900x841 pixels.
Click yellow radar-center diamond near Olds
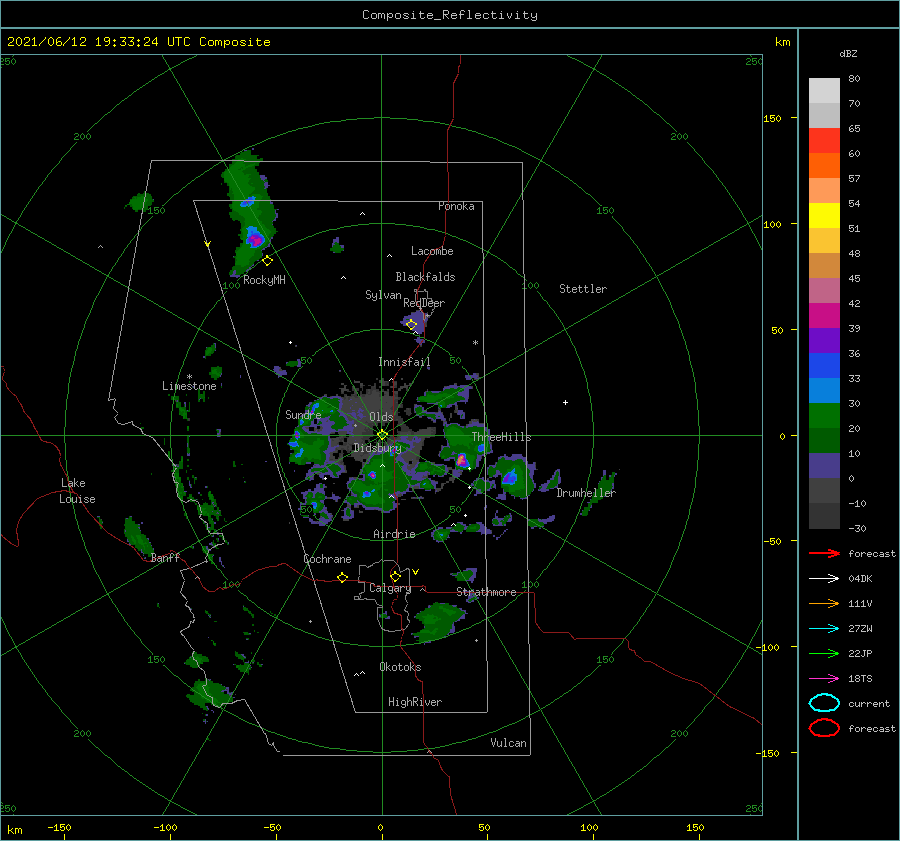[x=382, y=435]
